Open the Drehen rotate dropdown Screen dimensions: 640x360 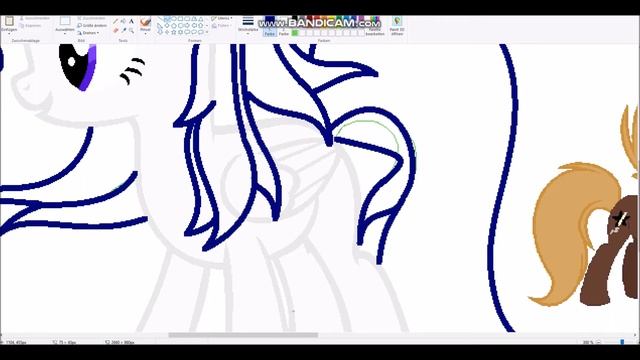88,33
